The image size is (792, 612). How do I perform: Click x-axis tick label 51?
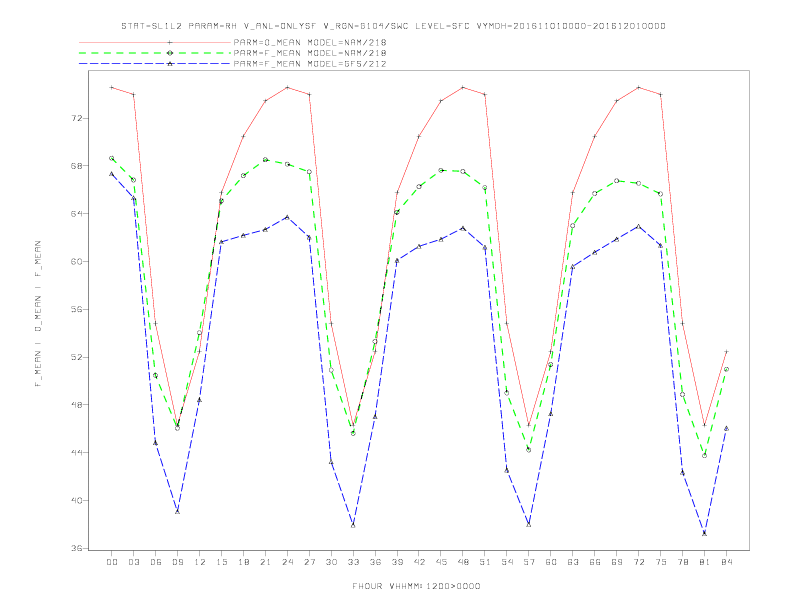485,562
